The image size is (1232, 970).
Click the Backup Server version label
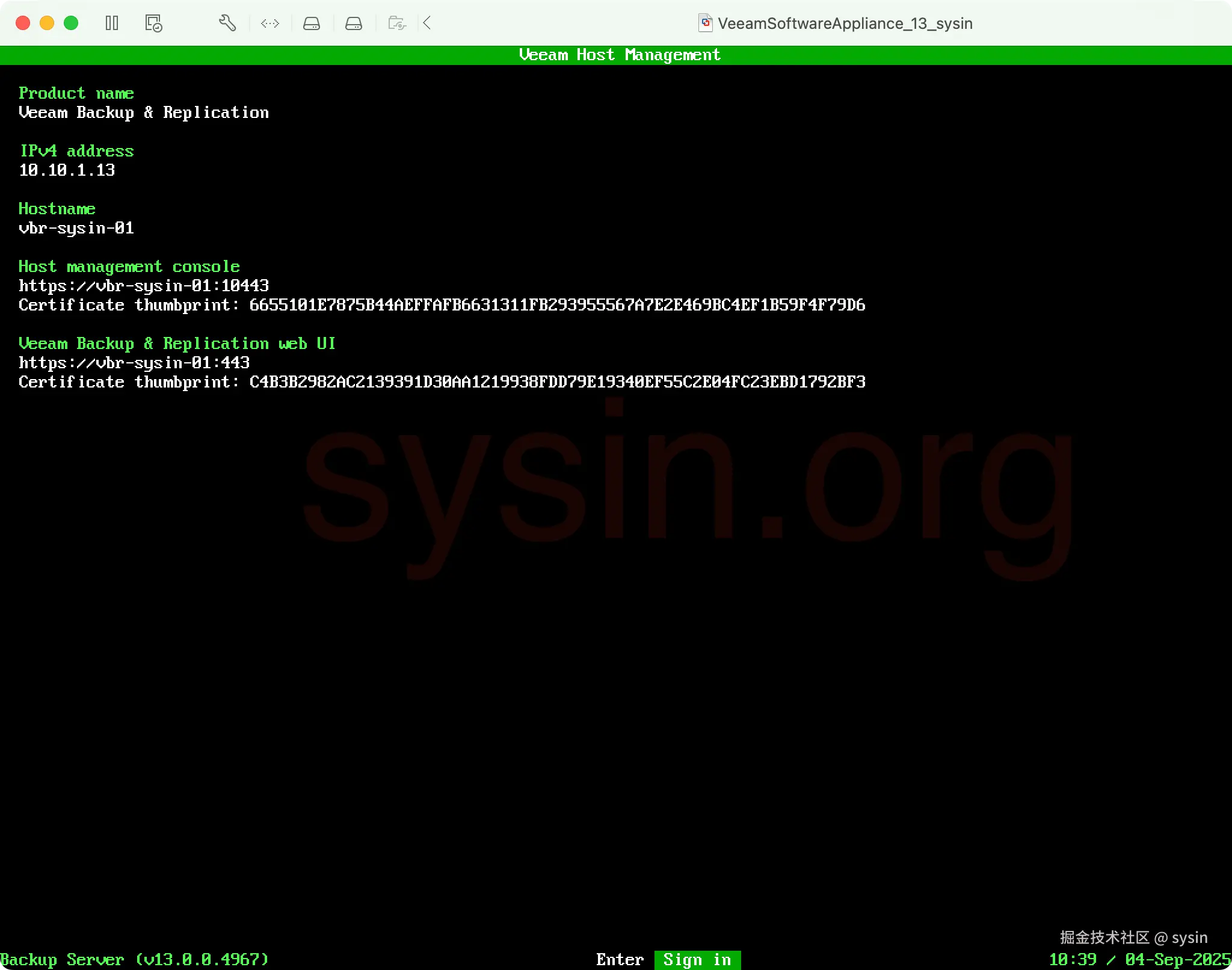pyautogui.click(x=134, y=959)
